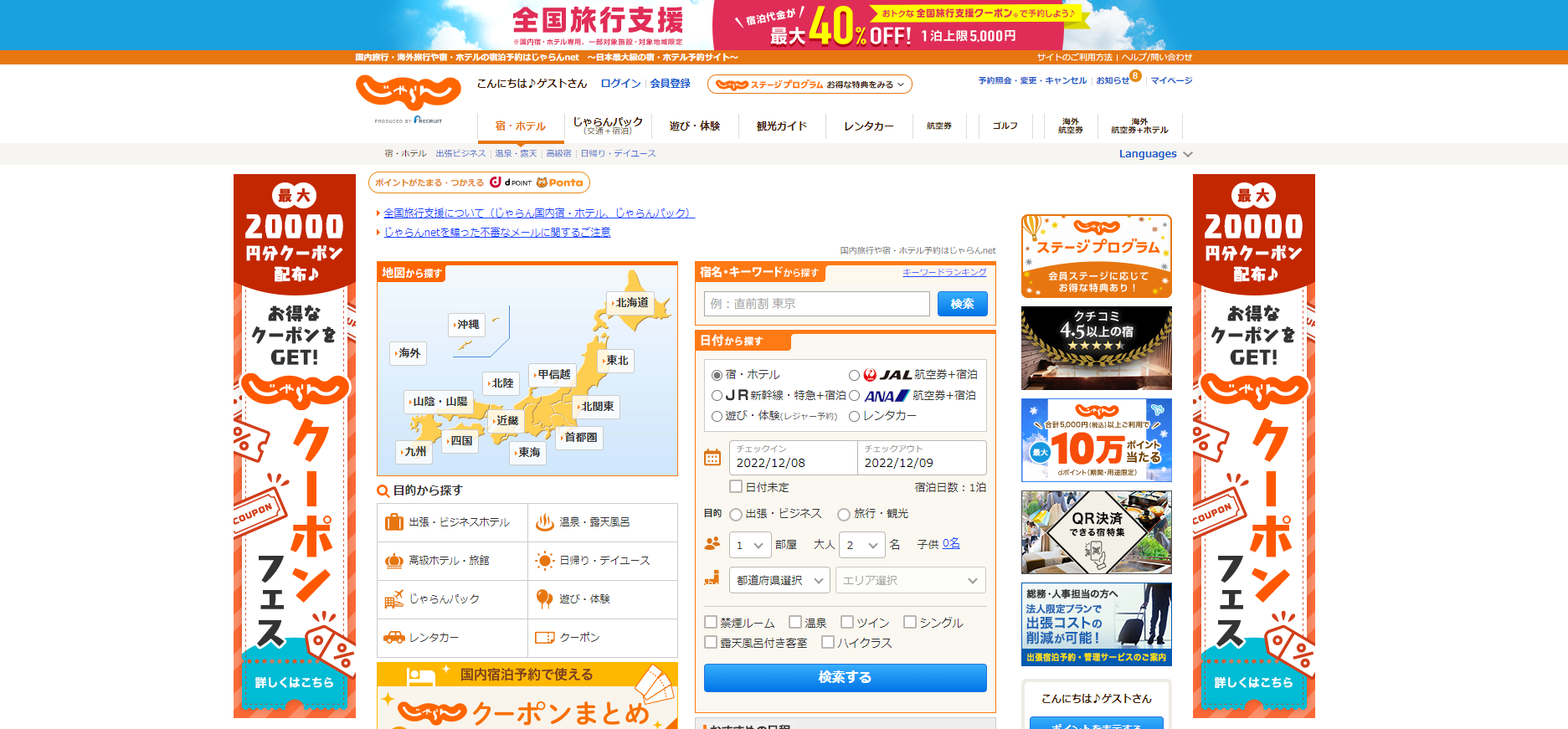This screenshot has width=1568, height=729.
Task: Check the 禁煙ルーム checkbox
Action: [711, 622]
